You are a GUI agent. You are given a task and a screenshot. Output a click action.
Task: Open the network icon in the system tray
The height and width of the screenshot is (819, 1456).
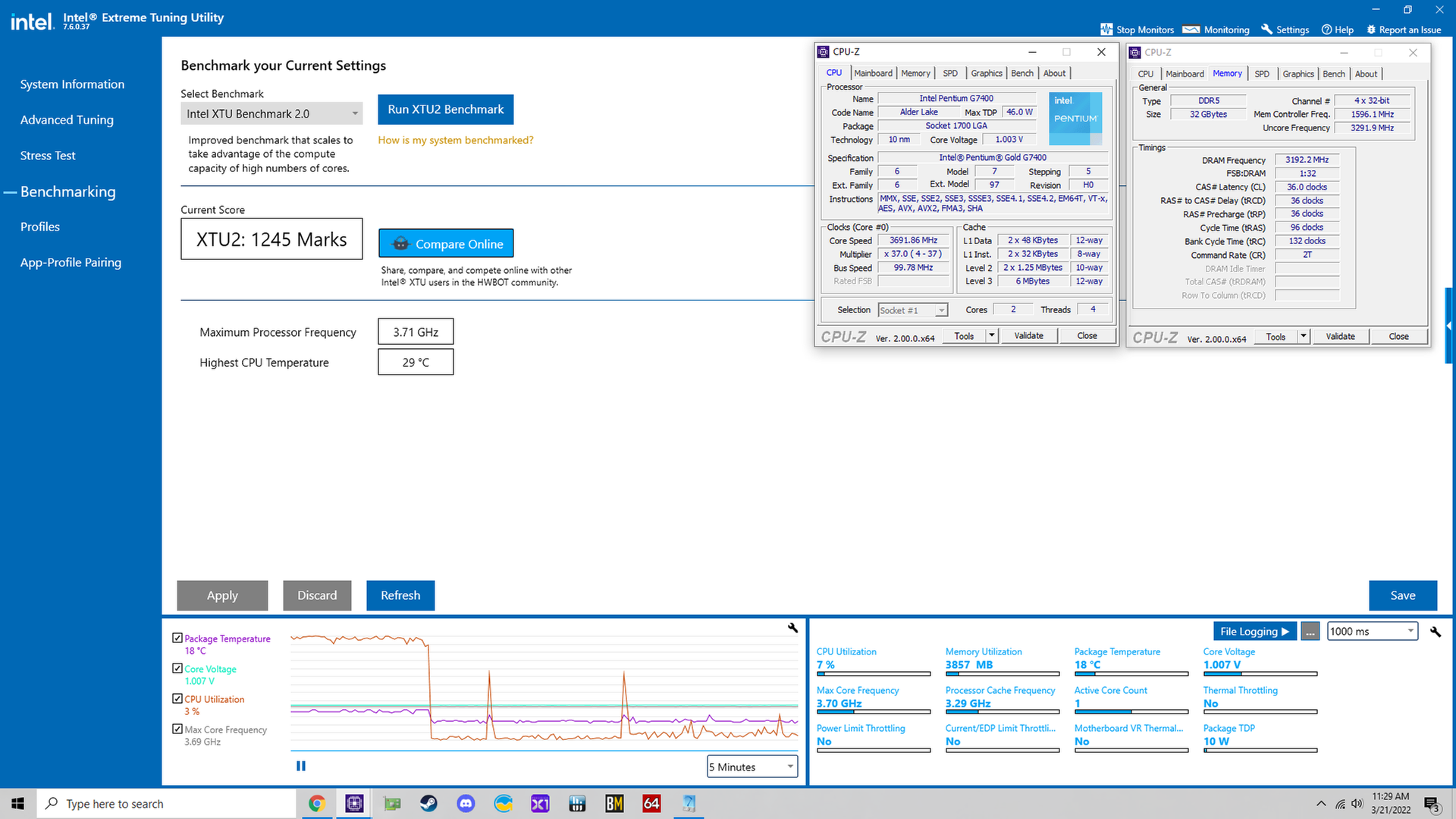click(x=1340, y=804)
